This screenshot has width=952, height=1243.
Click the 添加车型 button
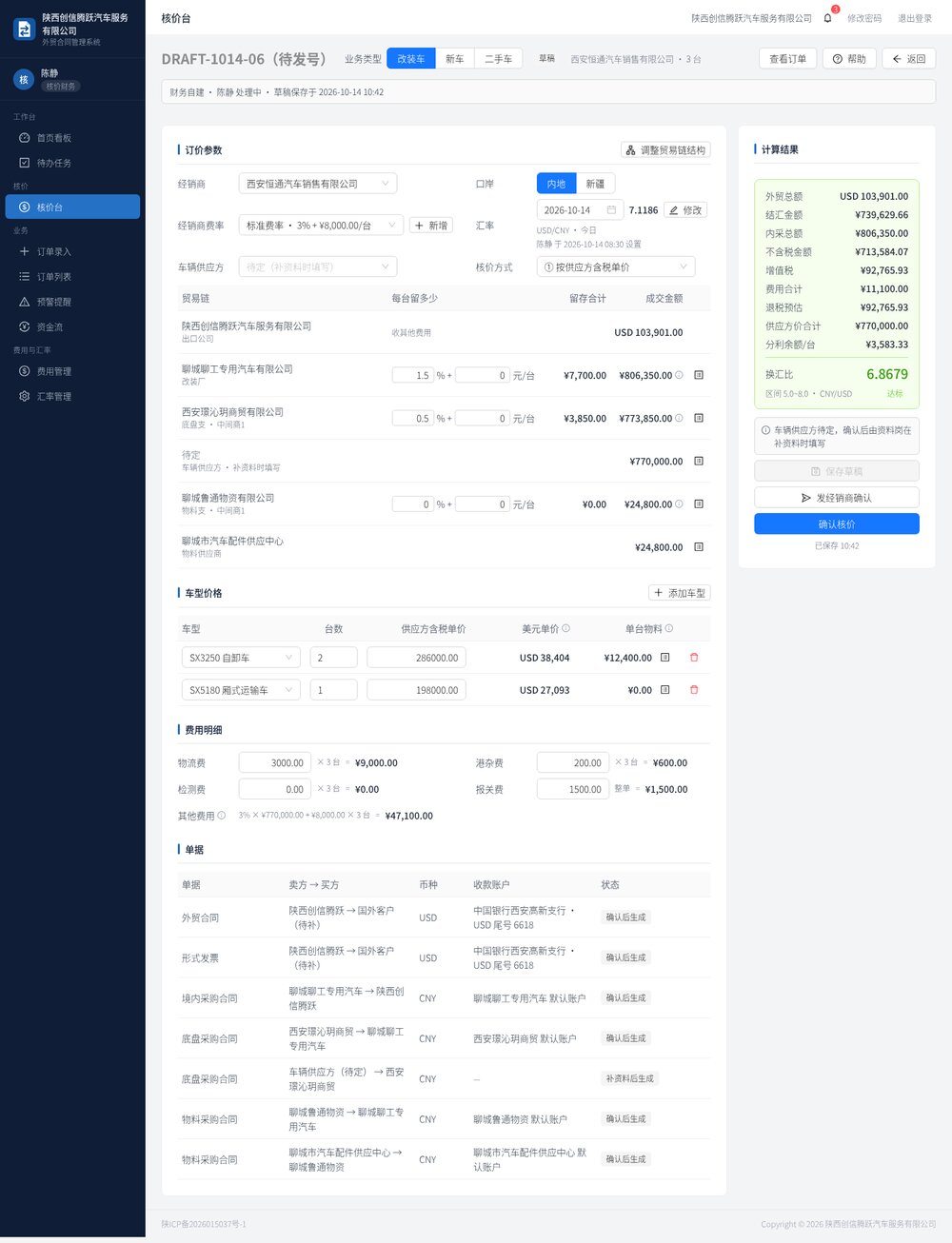pyautogui.click(x=680, y=593)
